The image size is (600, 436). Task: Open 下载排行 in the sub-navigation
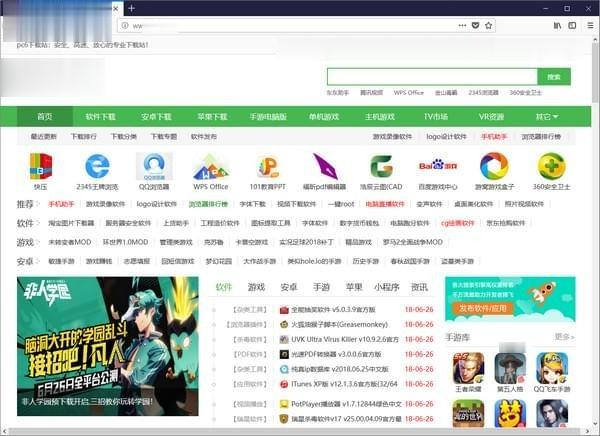click(83, 137)
